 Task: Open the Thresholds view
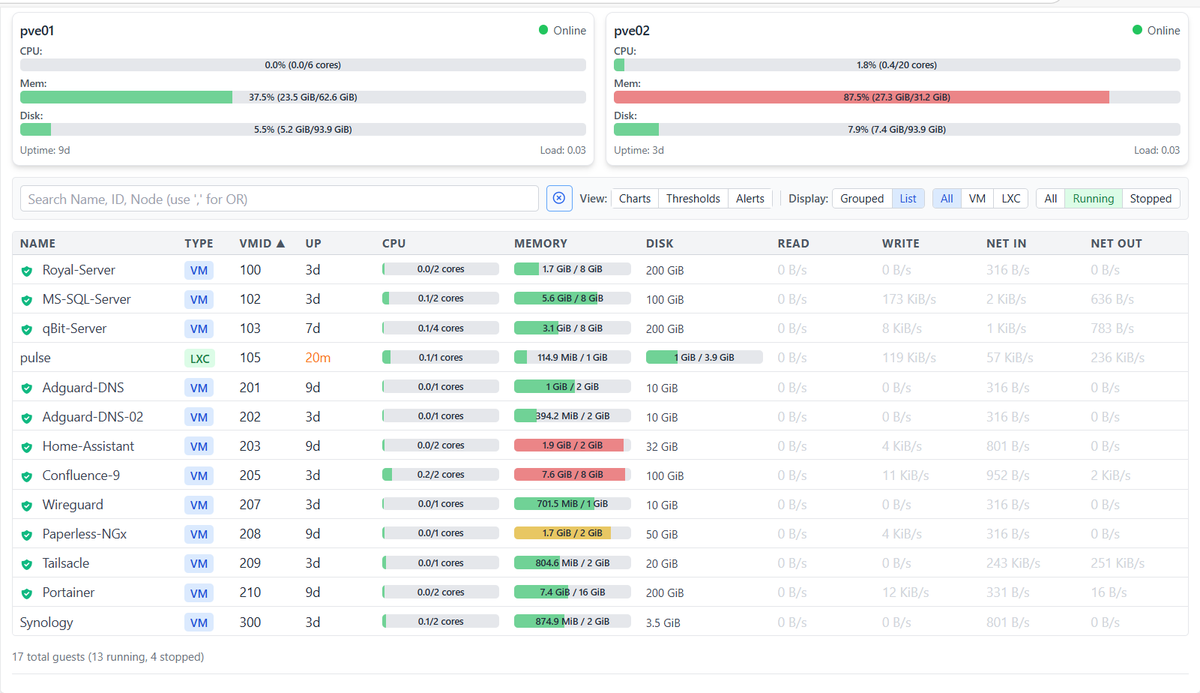693,198
